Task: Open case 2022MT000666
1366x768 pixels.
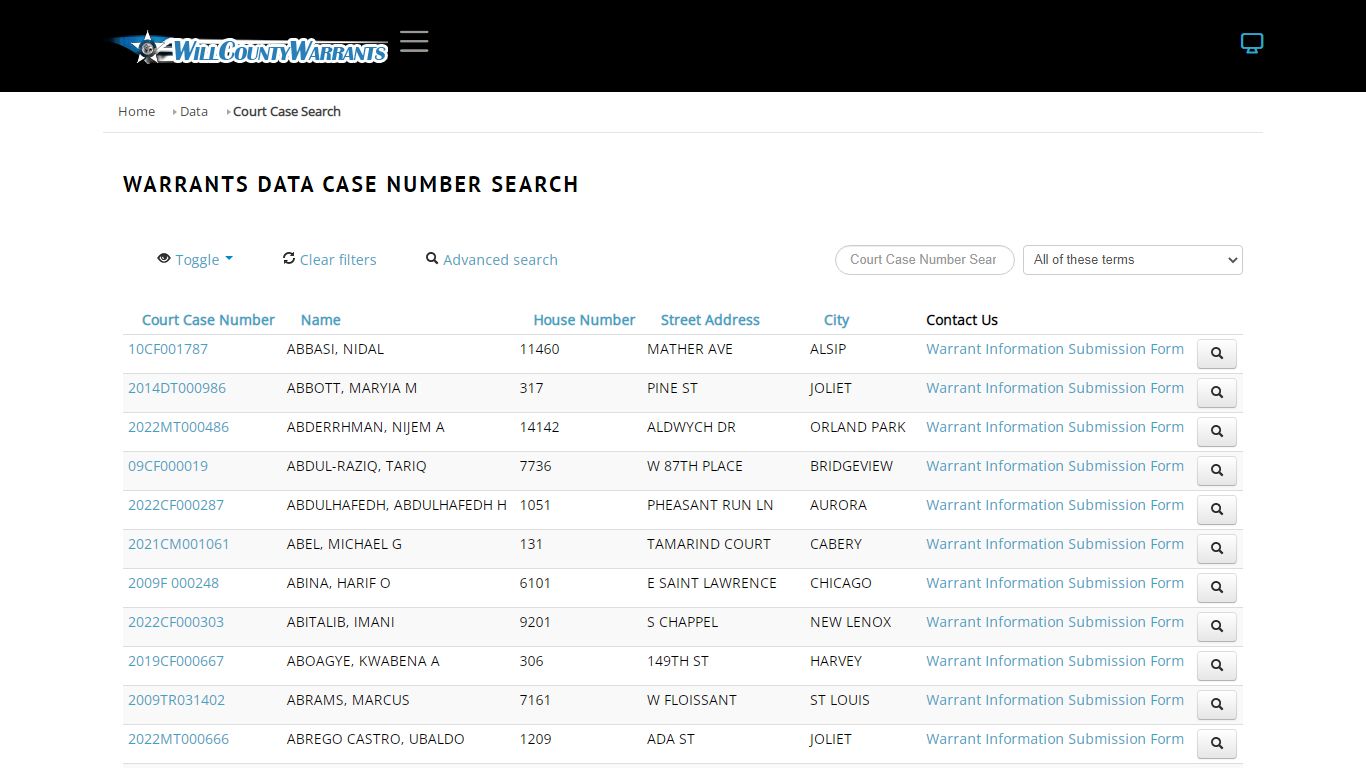Action: (x=178, y=739)
